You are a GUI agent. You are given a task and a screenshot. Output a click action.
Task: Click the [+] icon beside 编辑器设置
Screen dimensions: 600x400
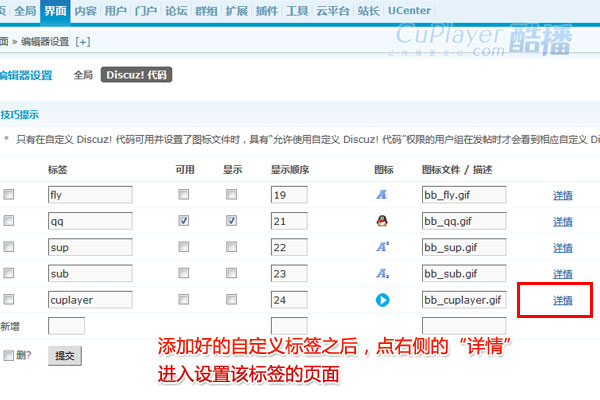(x=83, y=41)
